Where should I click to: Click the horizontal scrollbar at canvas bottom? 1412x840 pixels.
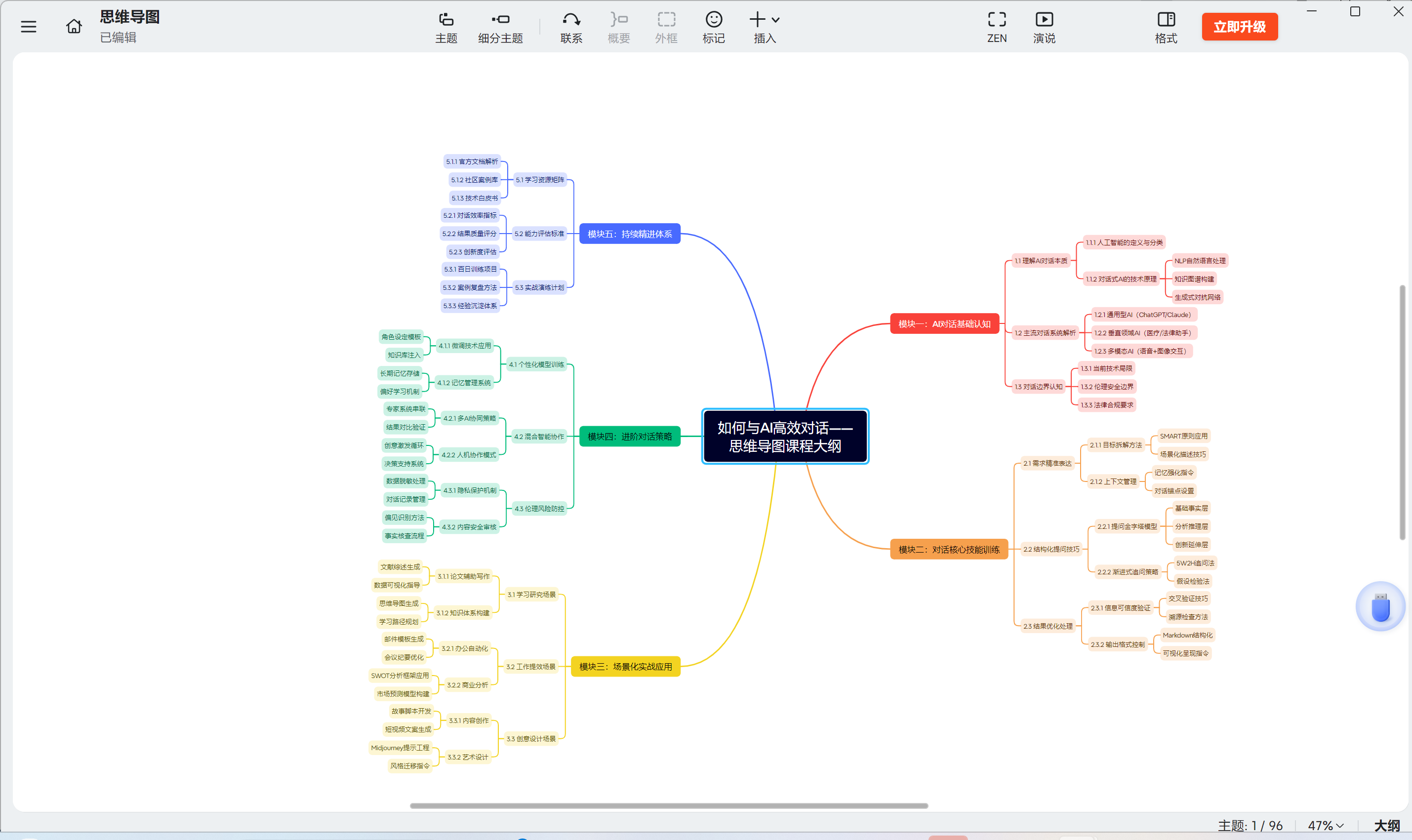[668, 805]
